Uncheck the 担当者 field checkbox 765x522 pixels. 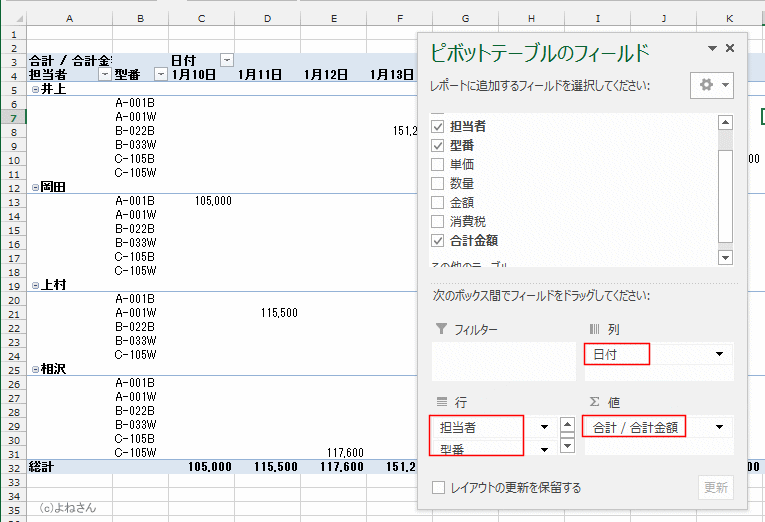point(438,127)
